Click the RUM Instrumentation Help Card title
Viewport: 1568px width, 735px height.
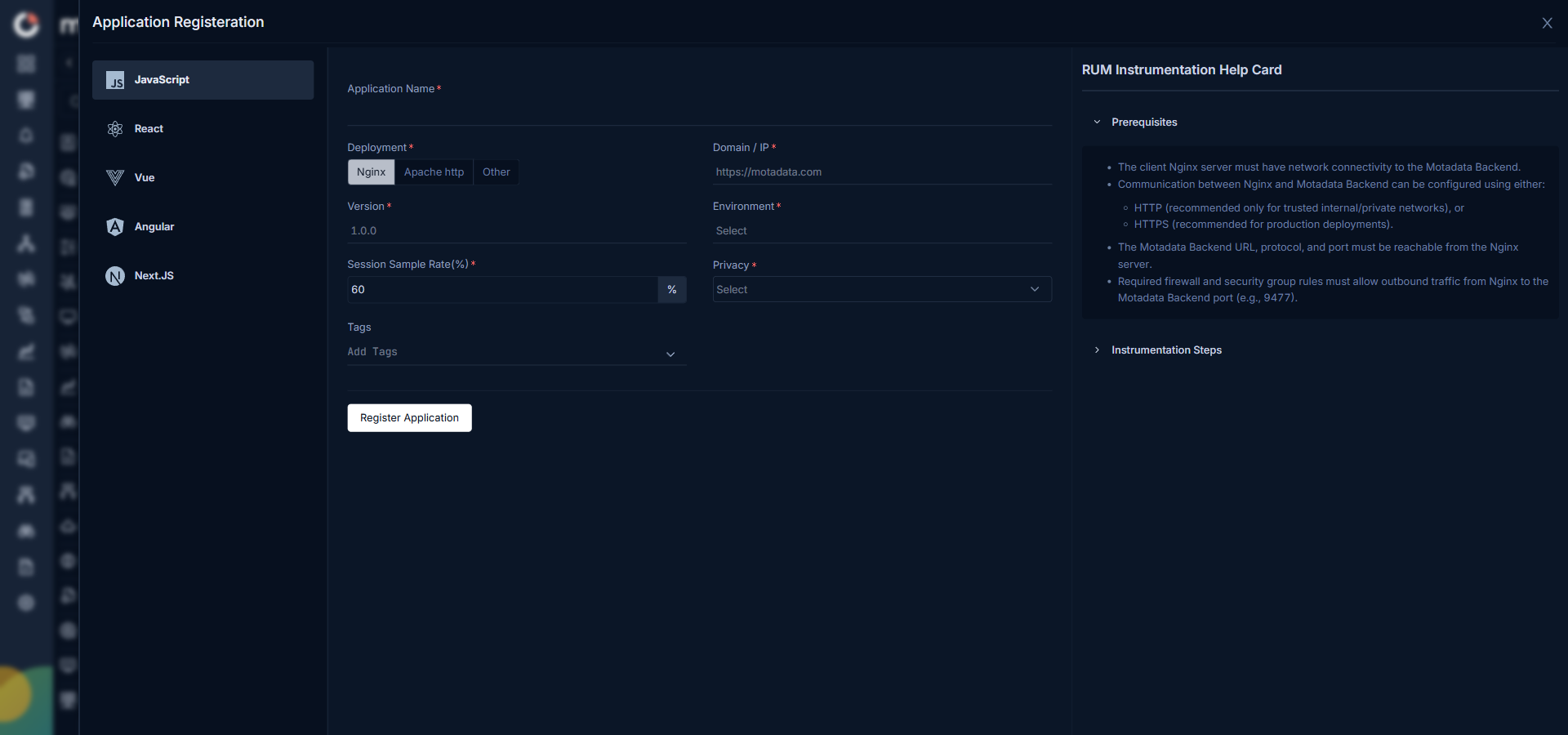click(x=1182, y=70)
